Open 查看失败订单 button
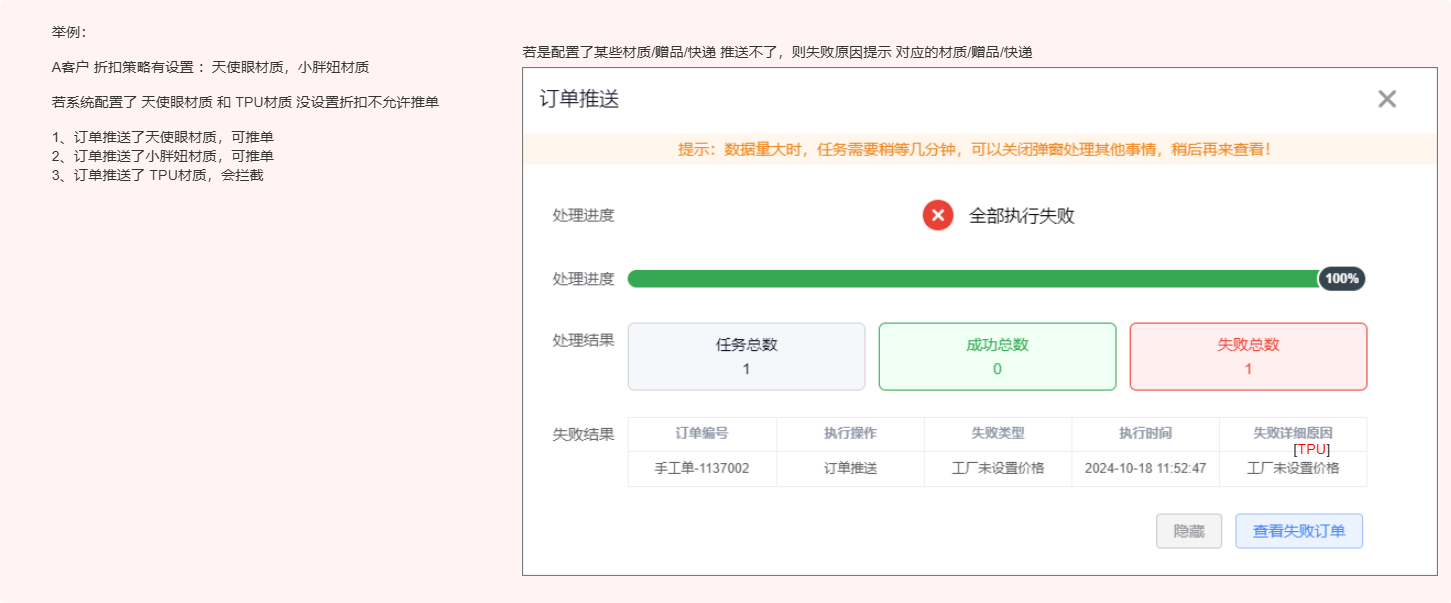The width and height of the screenshot is (1451, 603). click(1298, 531)
